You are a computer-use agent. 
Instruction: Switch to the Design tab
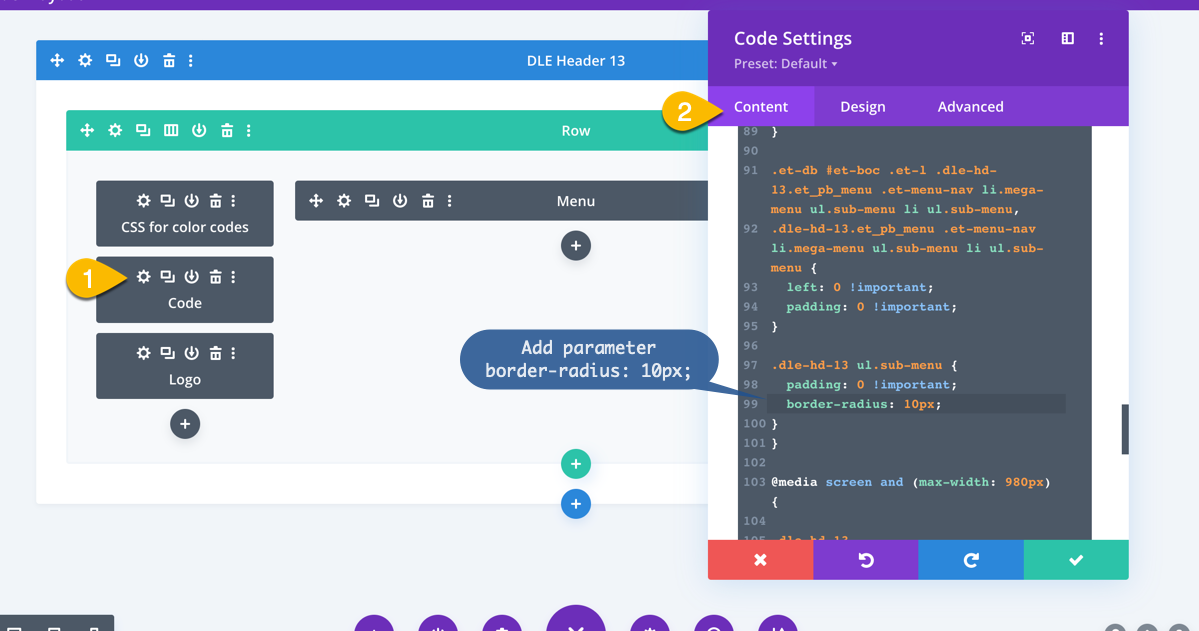click(863, 106)
